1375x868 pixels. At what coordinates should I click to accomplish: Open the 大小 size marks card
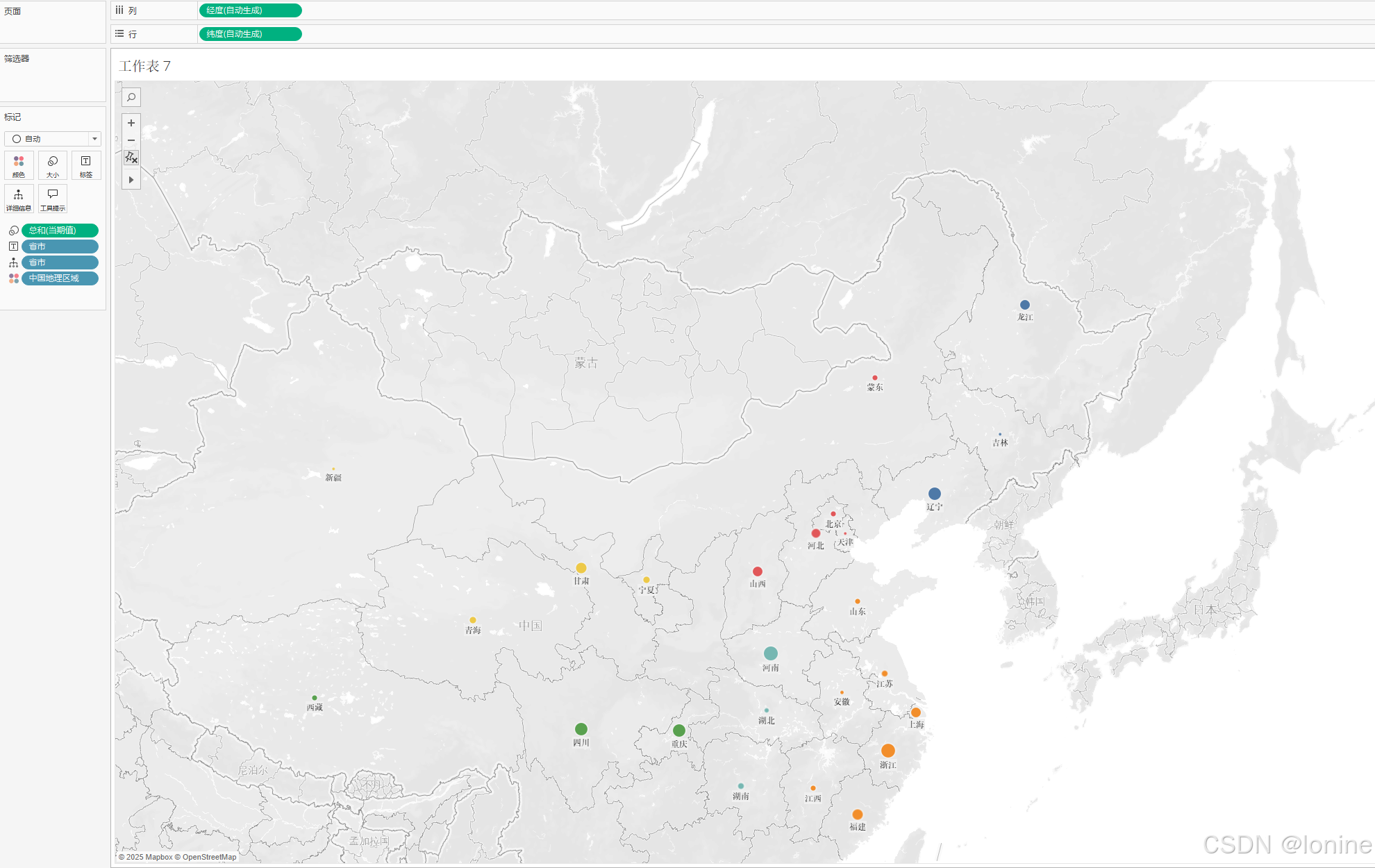(x=53, y=166)
